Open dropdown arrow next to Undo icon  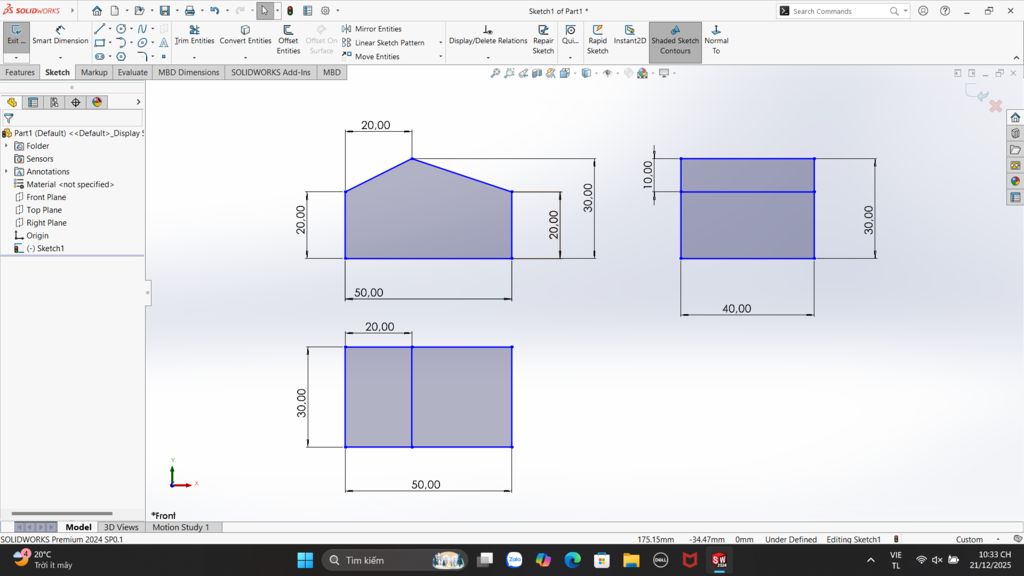click(x=227, y=10)
